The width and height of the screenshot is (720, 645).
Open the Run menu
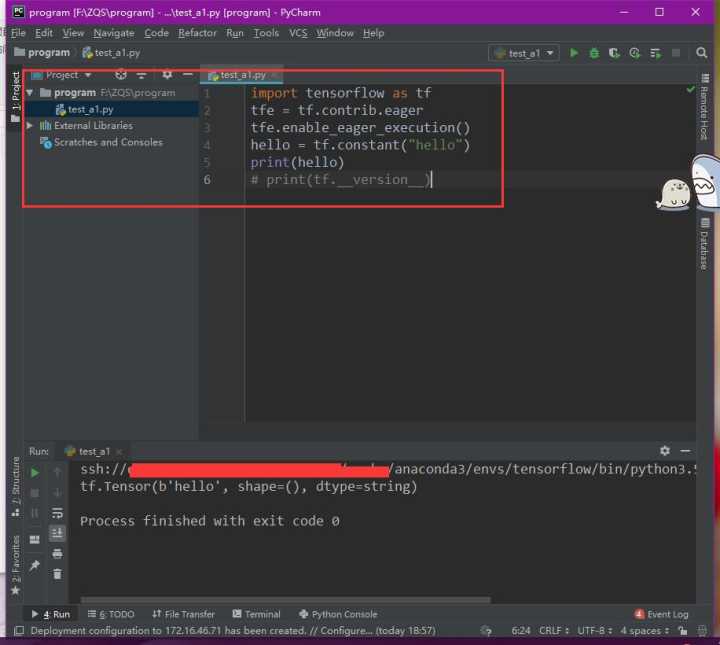(235, 33)
